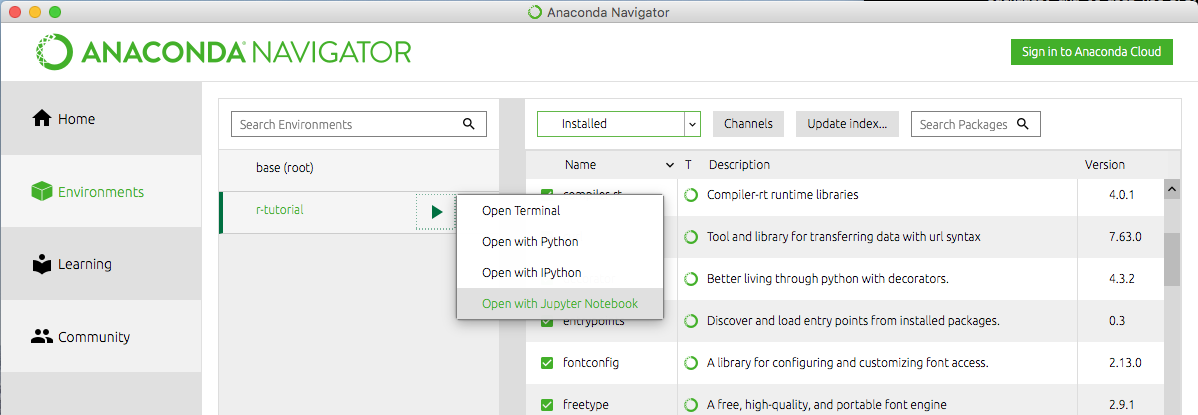Click the package list scroll-up arrow
This screenshot has height=415, width=1198.
click(1170, 189)
